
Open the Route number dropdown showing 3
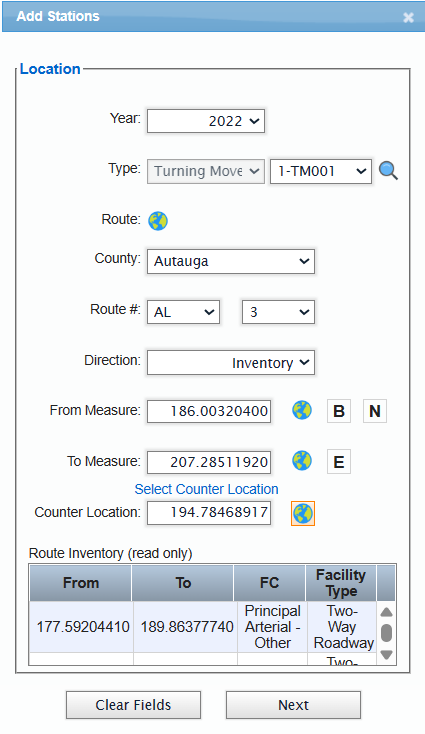point(278,312)
